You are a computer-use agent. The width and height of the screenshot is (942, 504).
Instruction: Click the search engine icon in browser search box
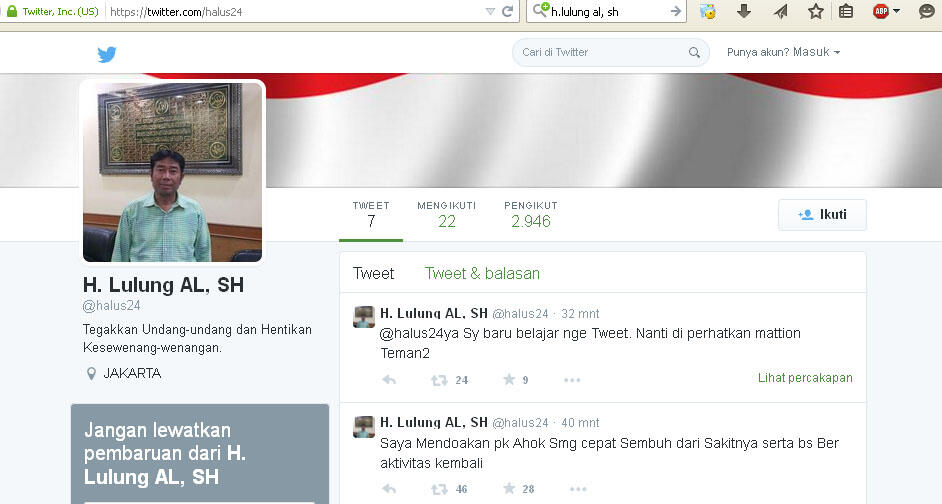[541, 10]
